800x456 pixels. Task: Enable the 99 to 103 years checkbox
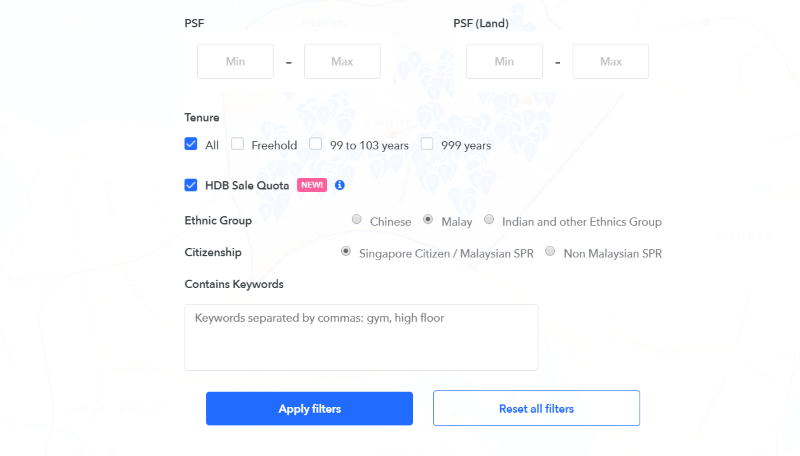pyautogui.click(x=316, y=144)
